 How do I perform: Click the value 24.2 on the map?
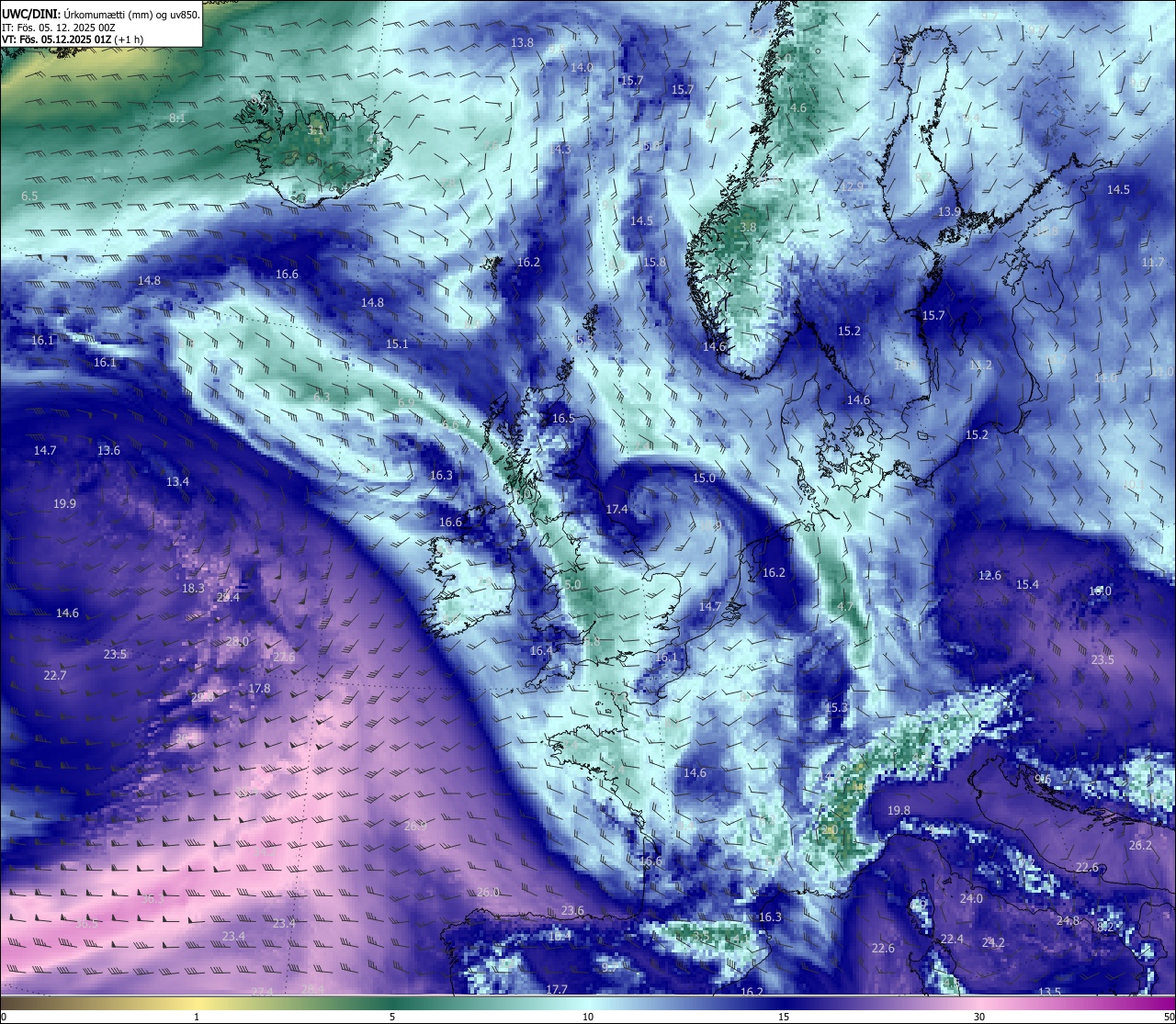click(x=993, y=943)
